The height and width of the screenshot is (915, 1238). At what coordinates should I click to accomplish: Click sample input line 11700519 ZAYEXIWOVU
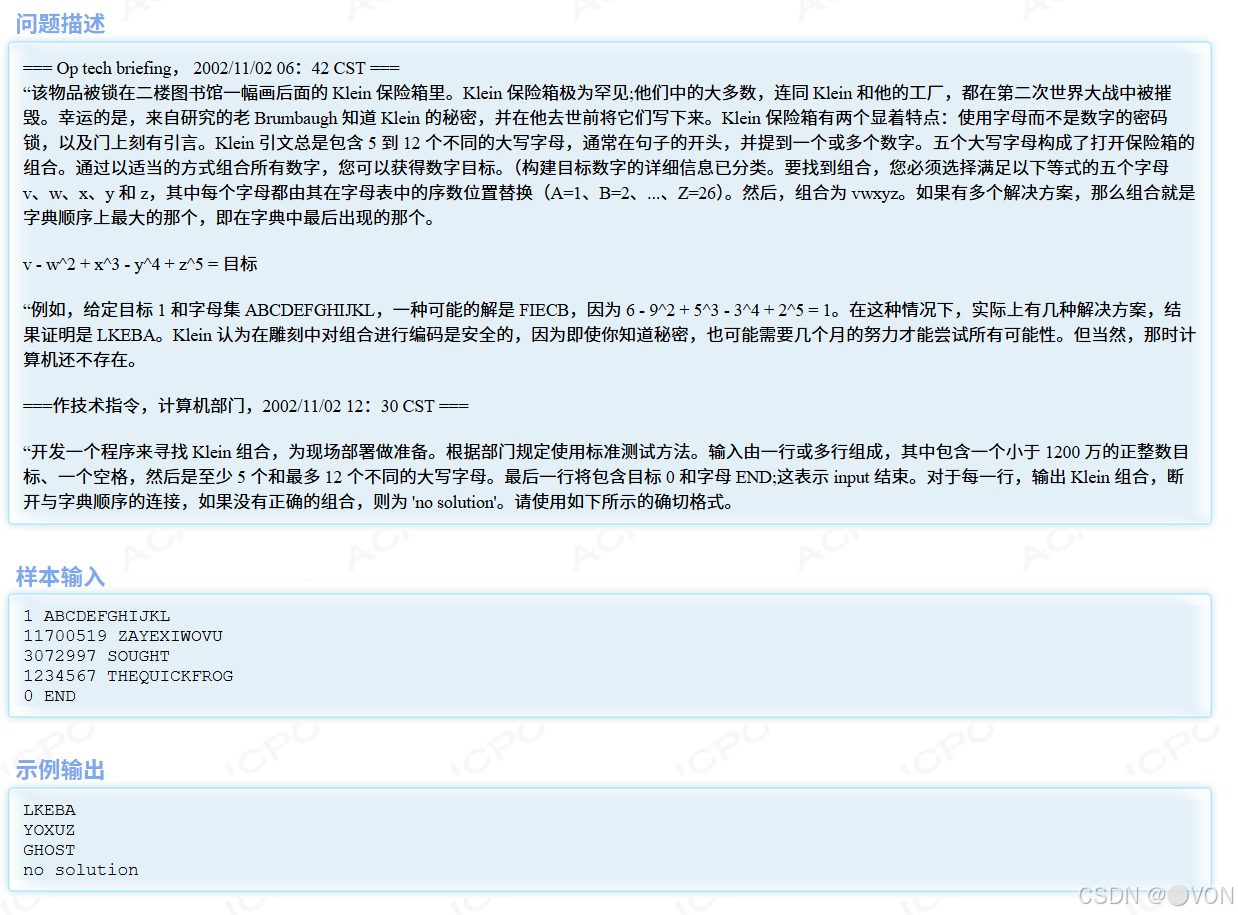(x=123, y=636)
